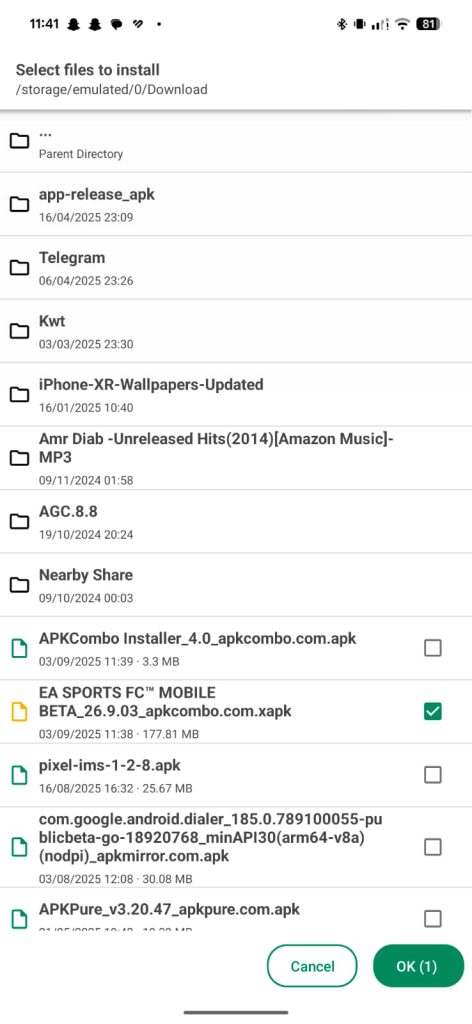Tap date 09/11/2024 01:58 under Amr Diab
This screenshot has width=472, height=1024.
(x=86, y=481)
